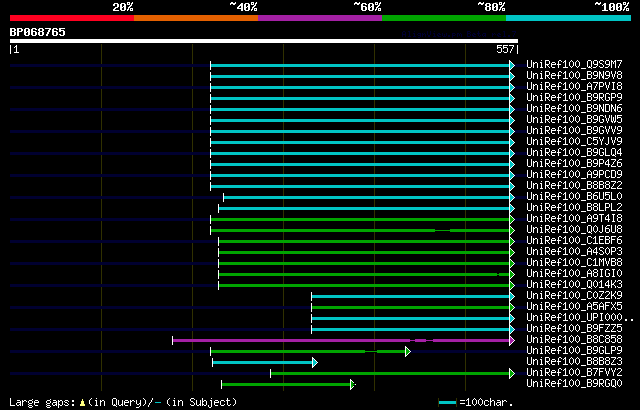Click the query end position 557 label
This screenshot has height=410, width=640.
[505, 49]
